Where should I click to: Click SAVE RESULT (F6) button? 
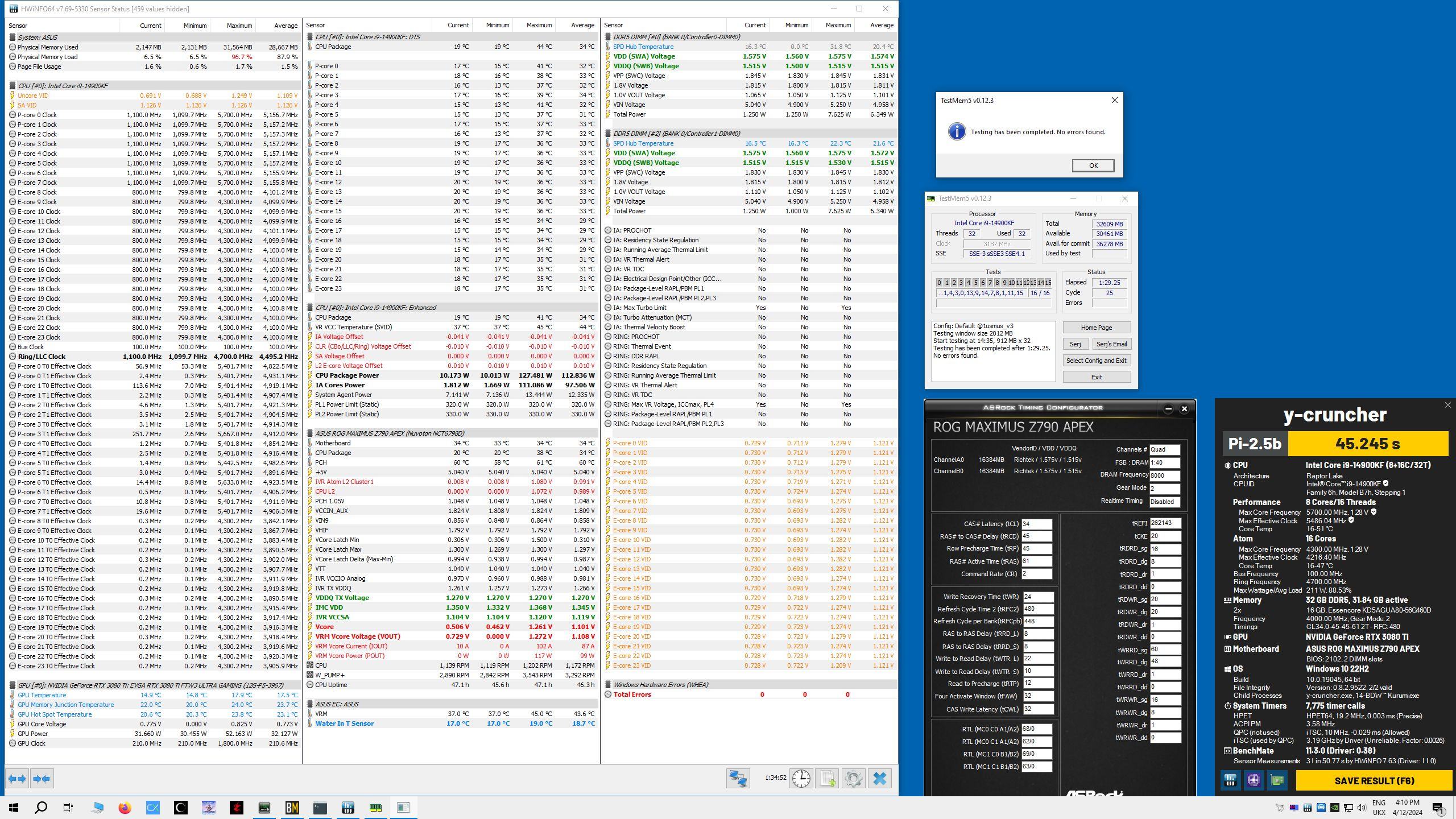click(1374, 781)
